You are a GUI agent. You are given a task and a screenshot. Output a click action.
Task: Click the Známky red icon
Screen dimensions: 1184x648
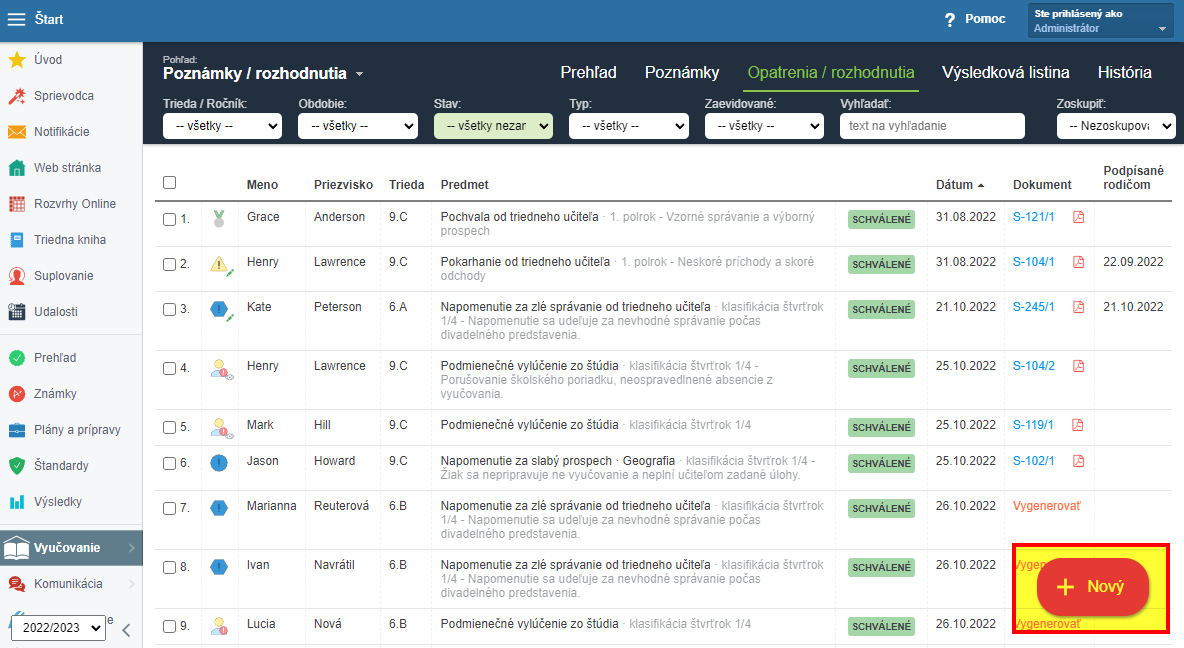point(17,393)
